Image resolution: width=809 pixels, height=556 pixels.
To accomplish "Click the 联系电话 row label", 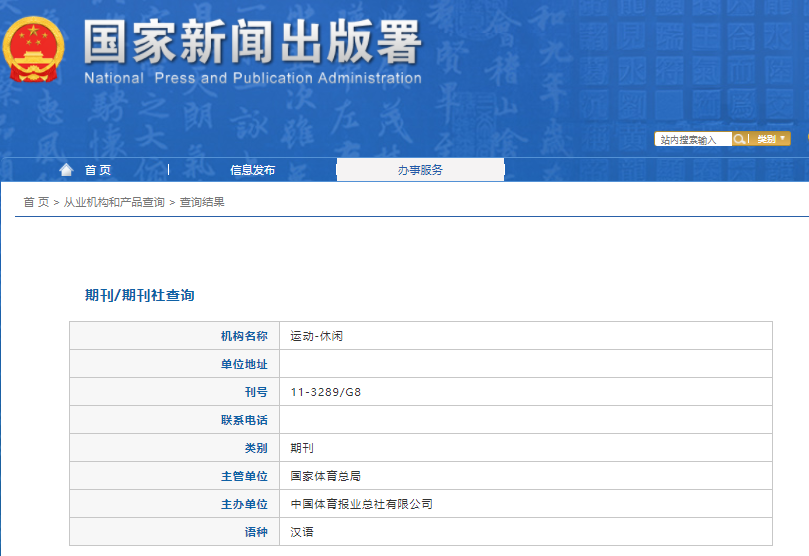I will [x=244, y=420].
